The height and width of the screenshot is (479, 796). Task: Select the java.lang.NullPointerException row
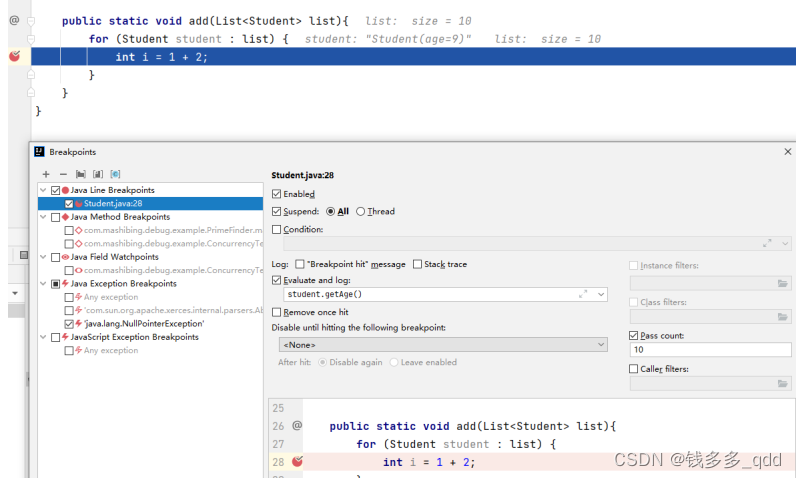click(150, 324)
